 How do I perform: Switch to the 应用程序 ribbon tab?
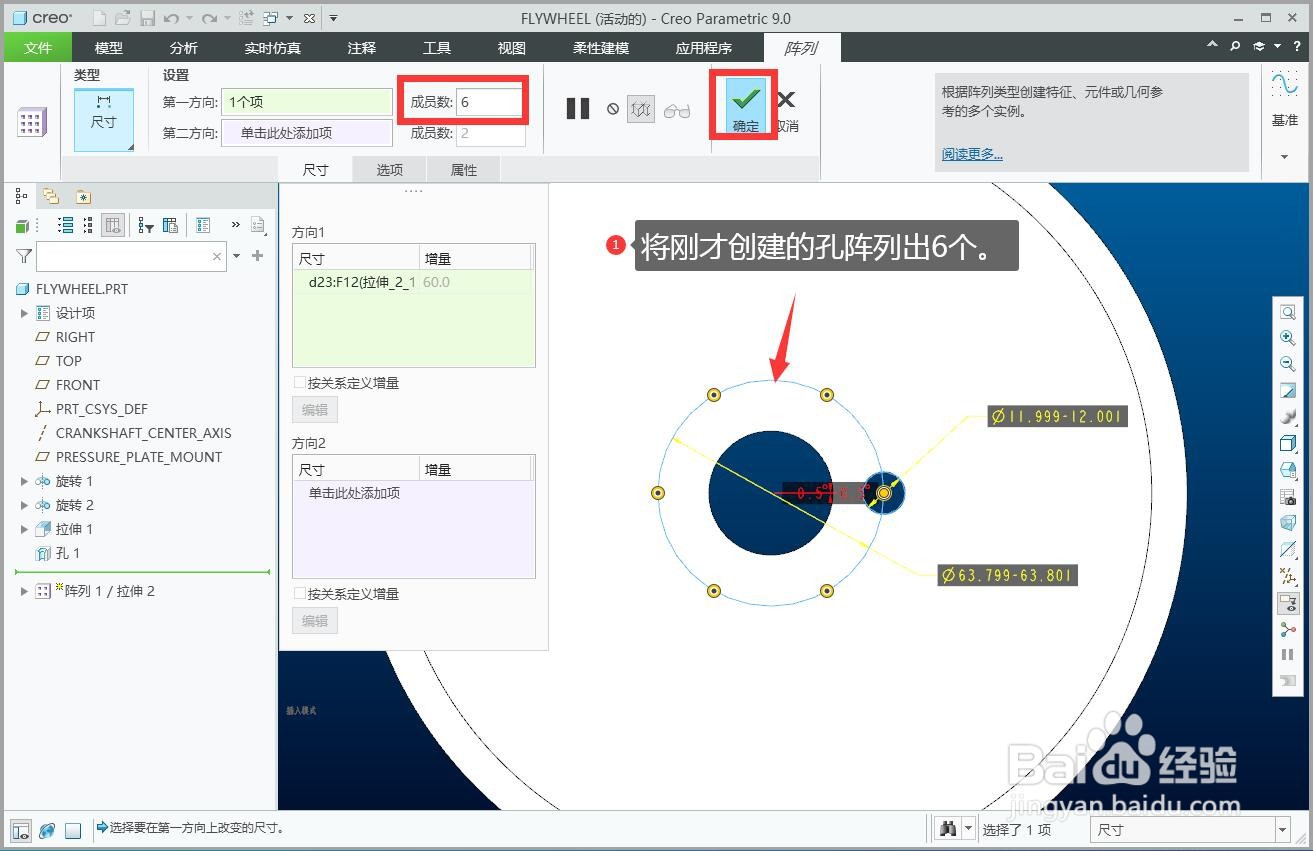[703, 48]
